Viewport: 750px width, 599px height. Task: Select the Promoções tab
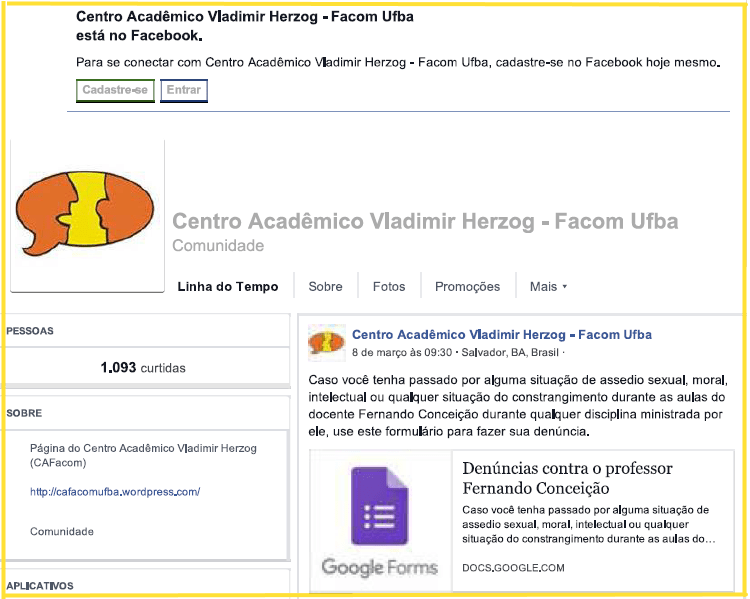(467, 287)
